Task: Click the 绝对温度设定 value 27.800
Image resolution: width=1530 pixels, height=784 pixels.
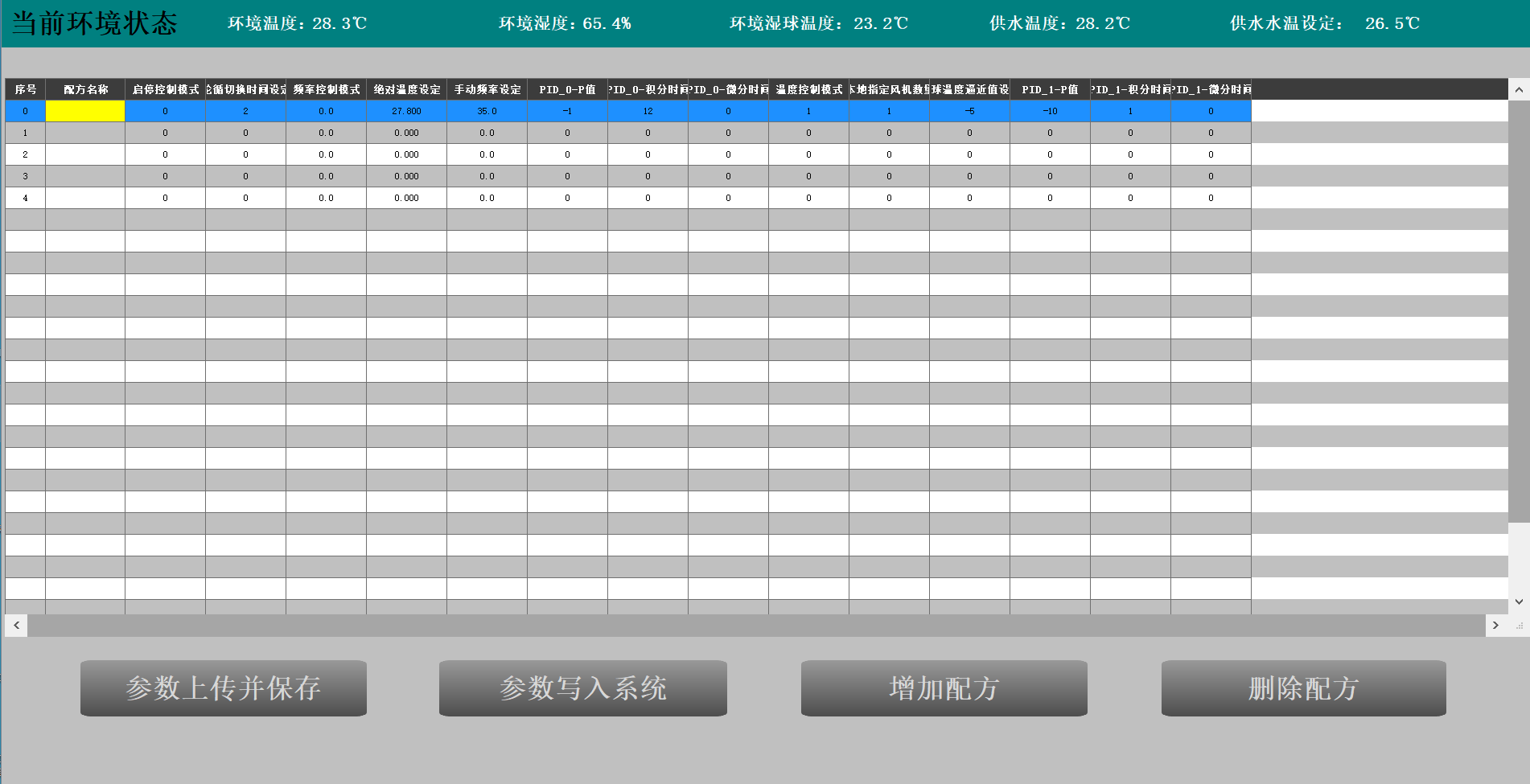Action: click(406, 111)
